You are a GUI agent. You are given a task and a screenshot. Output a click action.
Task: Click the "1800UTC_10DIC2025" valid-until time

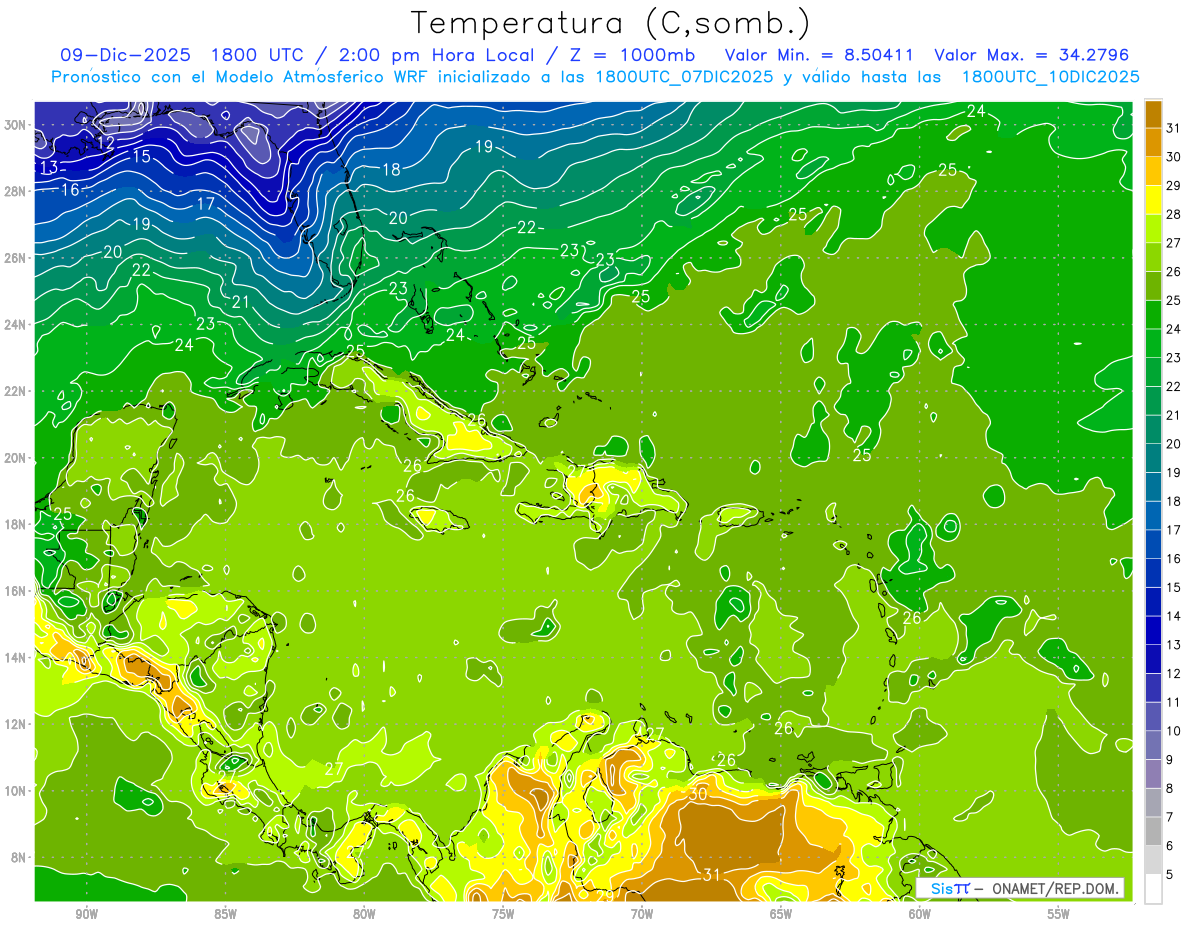point(1050,77)
